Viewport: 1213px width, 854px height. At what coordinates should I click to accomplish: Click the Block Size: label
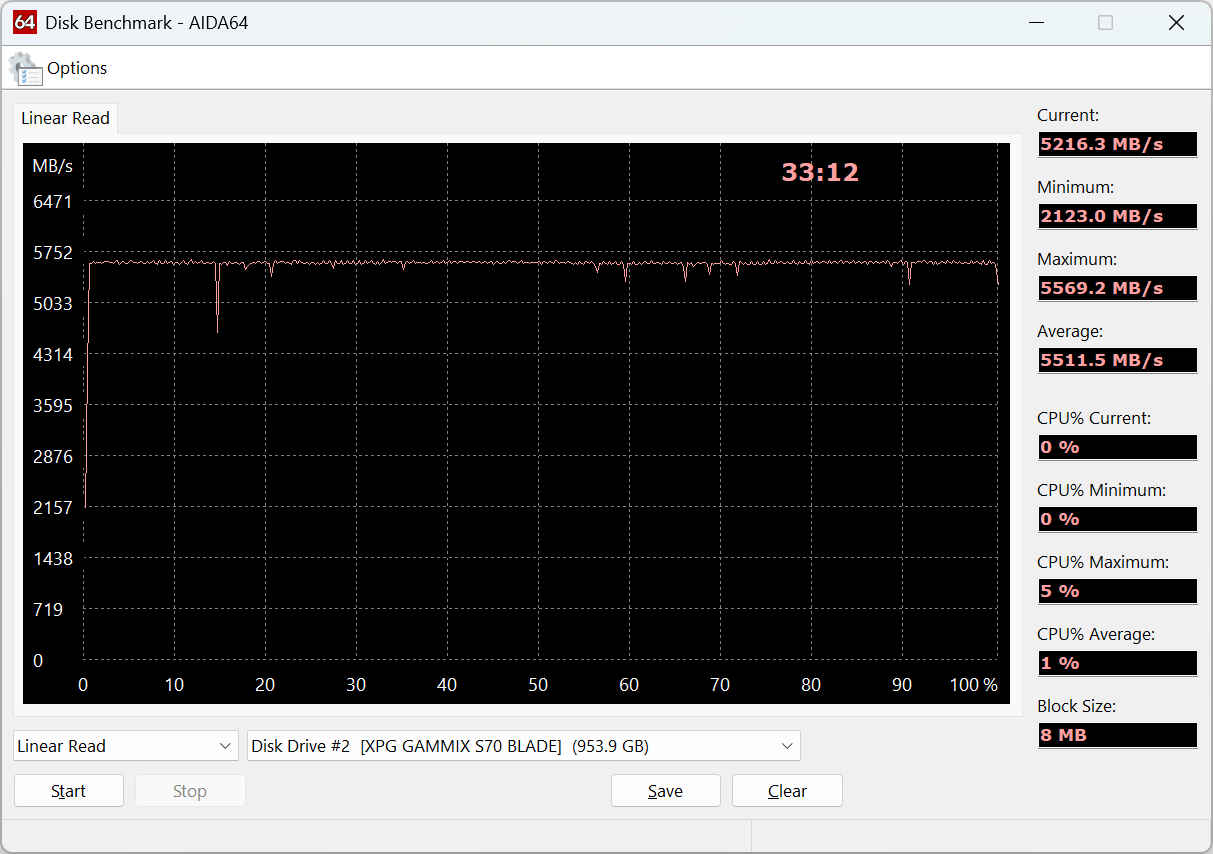coord(1076,706)
